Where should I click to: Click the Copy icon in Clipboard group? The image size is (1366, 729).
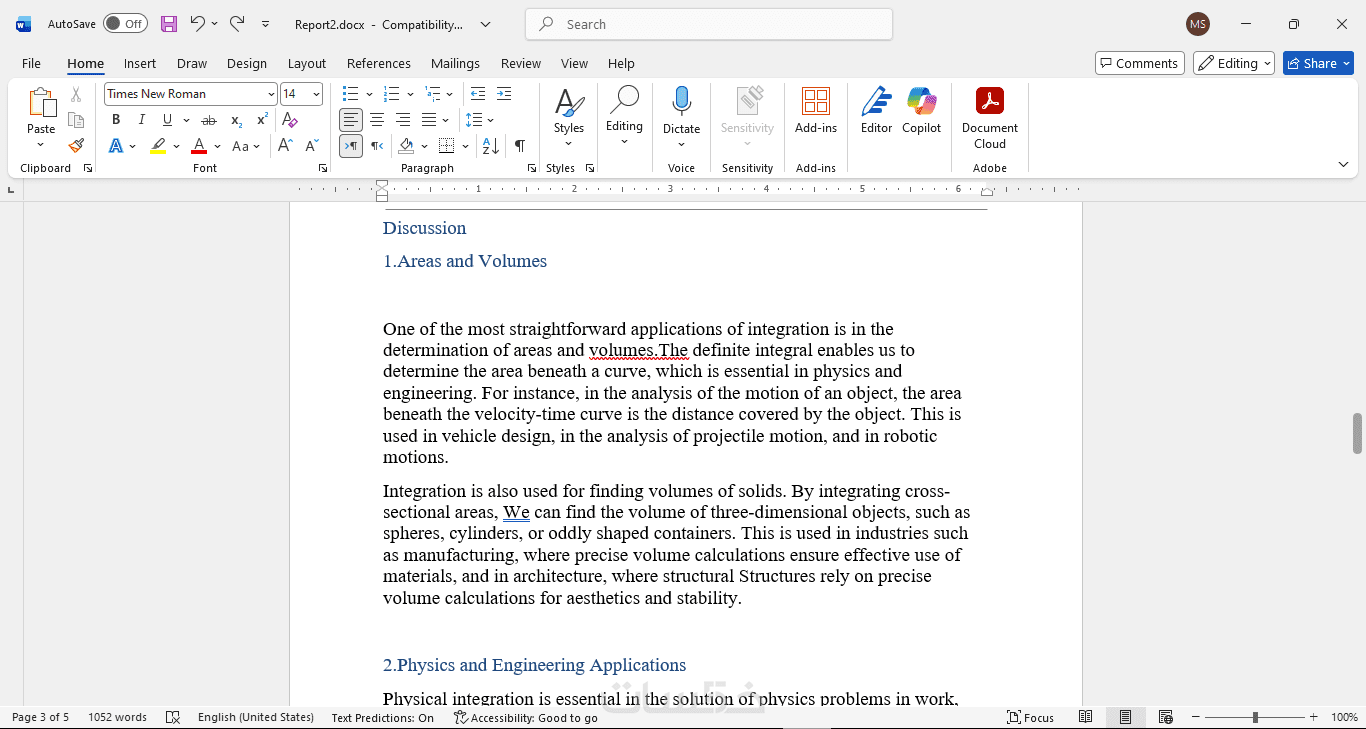pos(76,120)
